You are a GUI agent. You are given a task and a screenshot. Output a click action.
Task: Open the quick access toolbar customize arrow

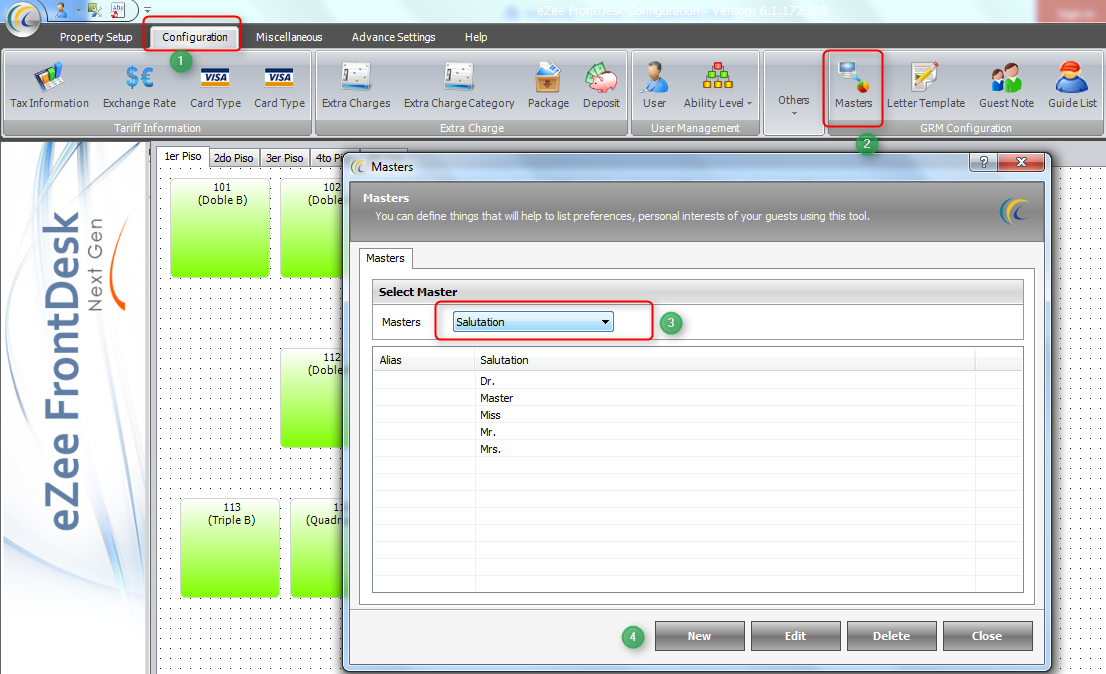[x=147, y=10]
